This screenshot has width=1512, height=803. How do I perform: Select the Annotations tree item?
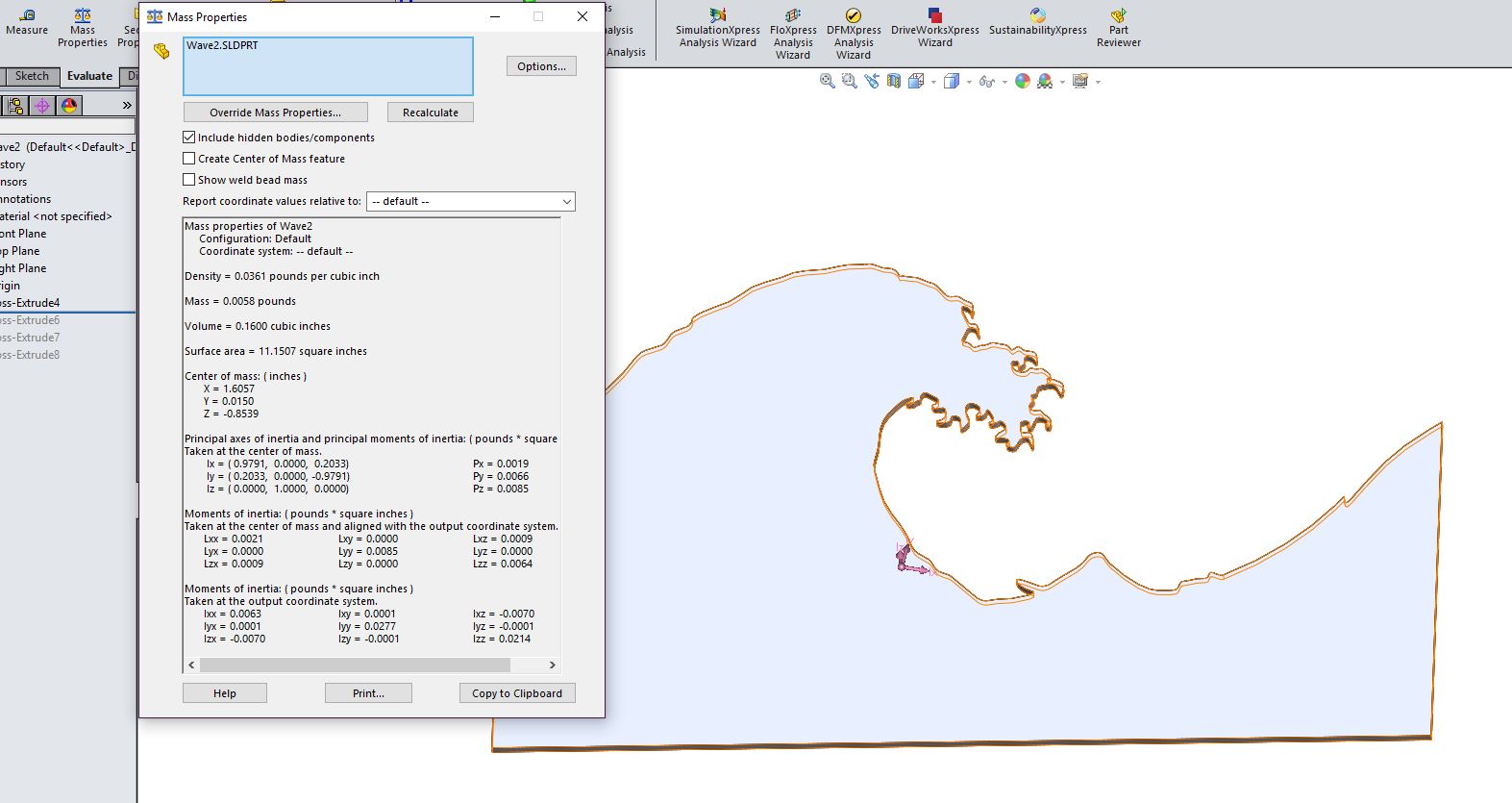point(26,199)
